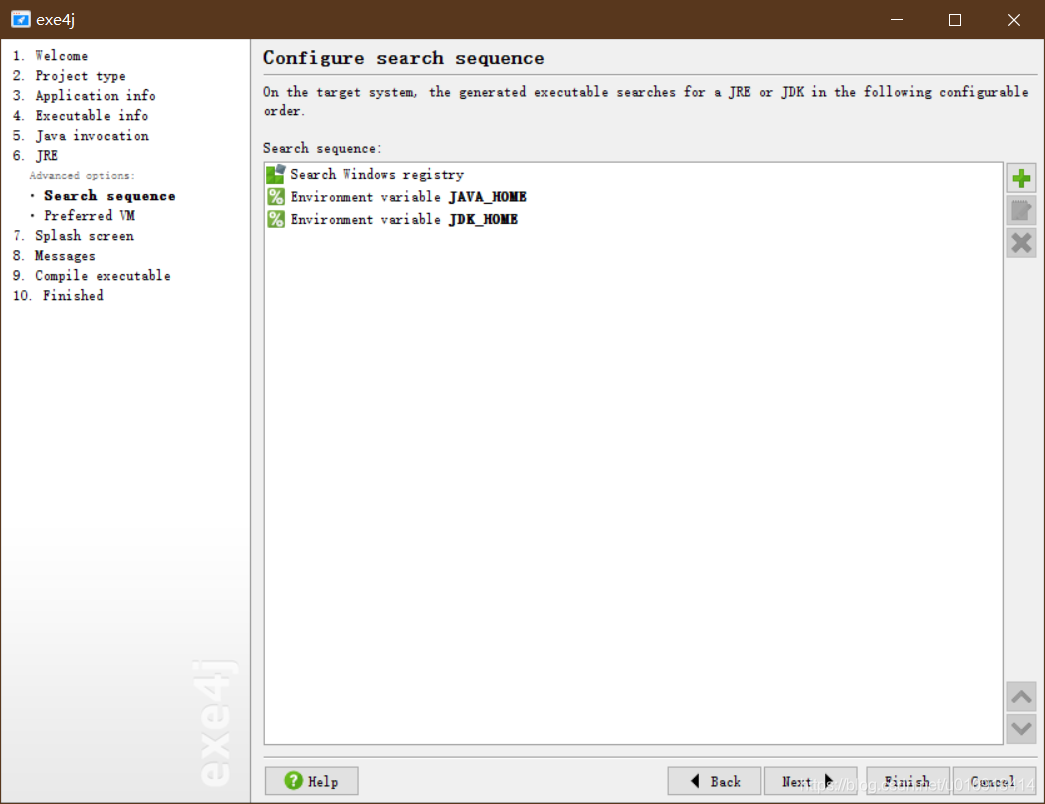Open step 6 JRE
The image size is (1045, 804).
click(35, 156)
